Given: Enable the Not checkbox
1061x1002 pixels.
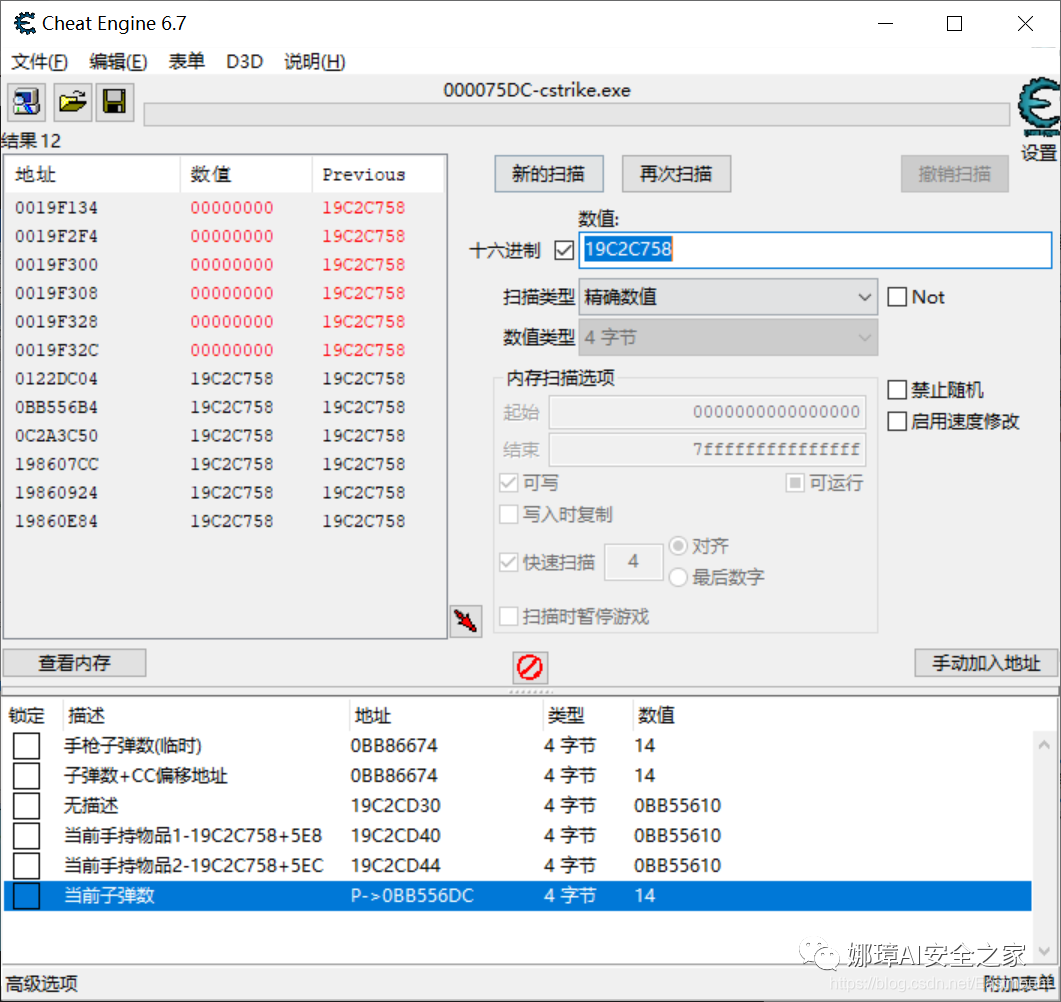Looking at the screenshot, I should 897,297.
